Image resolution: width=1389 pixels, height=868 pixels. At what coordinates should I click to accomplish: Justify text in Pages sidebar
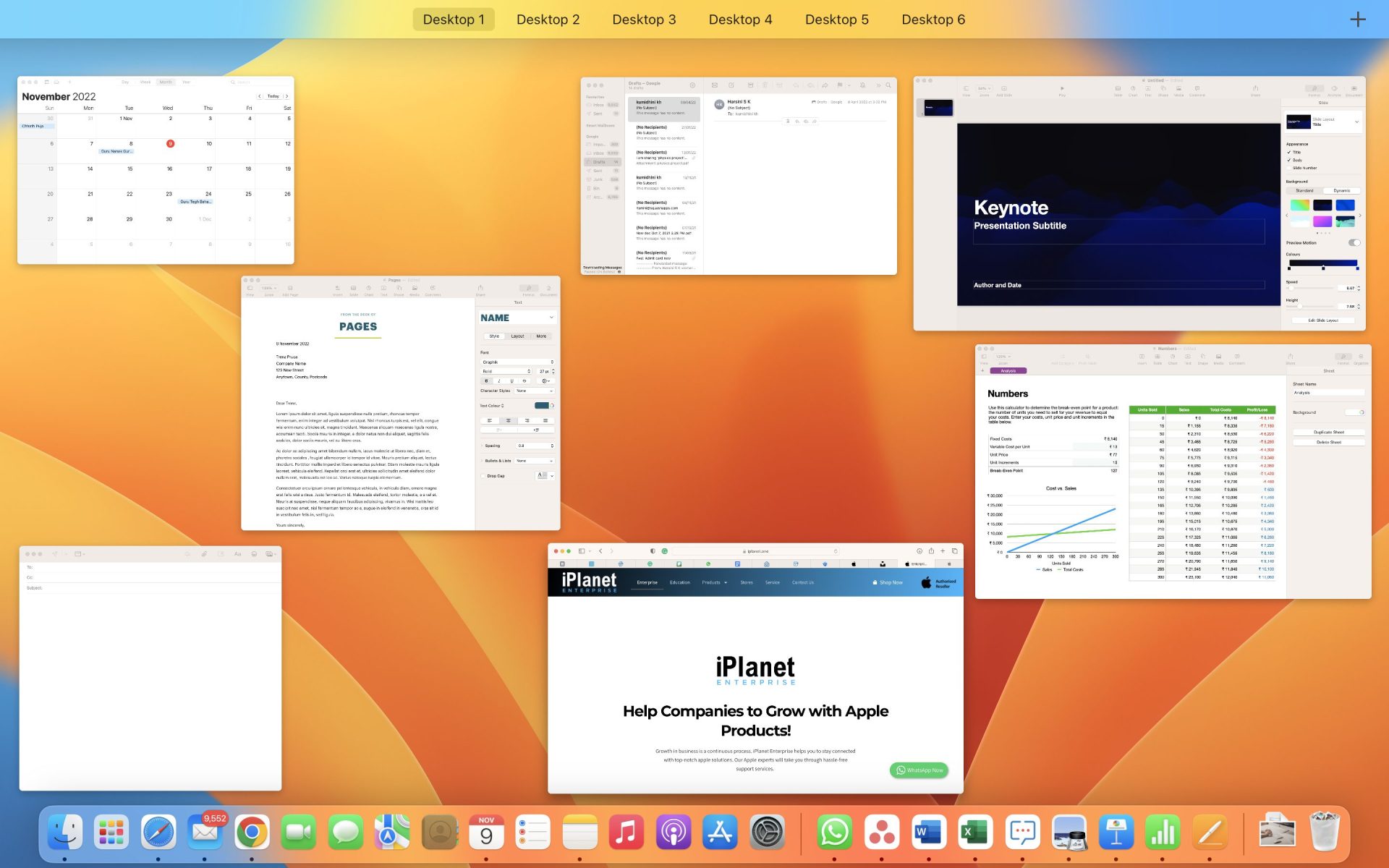pos(545,420)
